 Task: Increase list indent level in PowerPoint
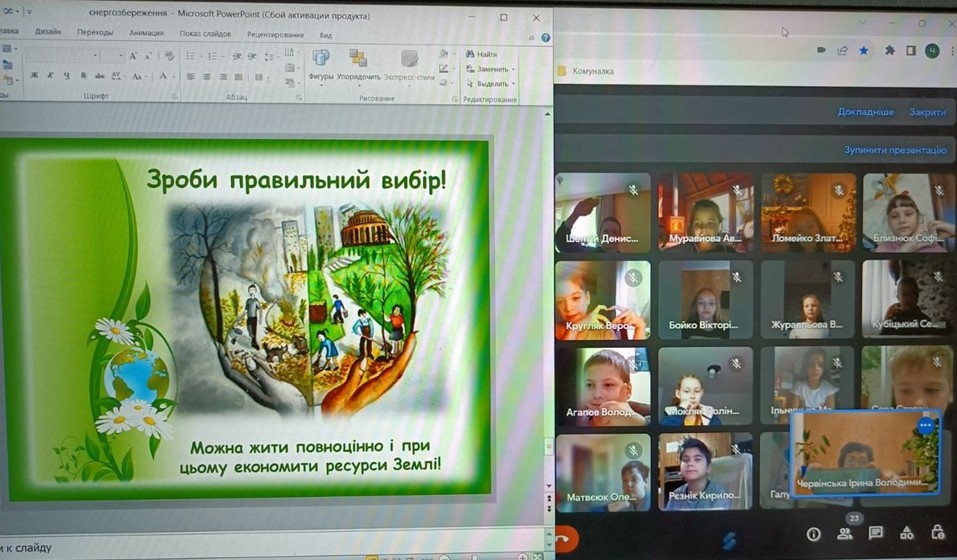tap(252, 56)
